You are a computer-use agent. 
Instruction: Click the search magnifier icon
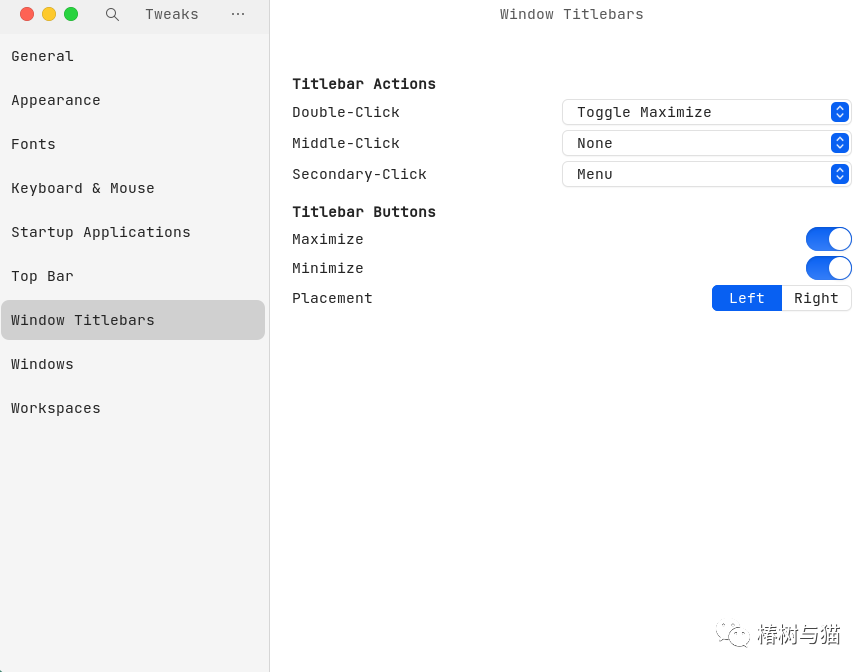click(x=112, y=14)
